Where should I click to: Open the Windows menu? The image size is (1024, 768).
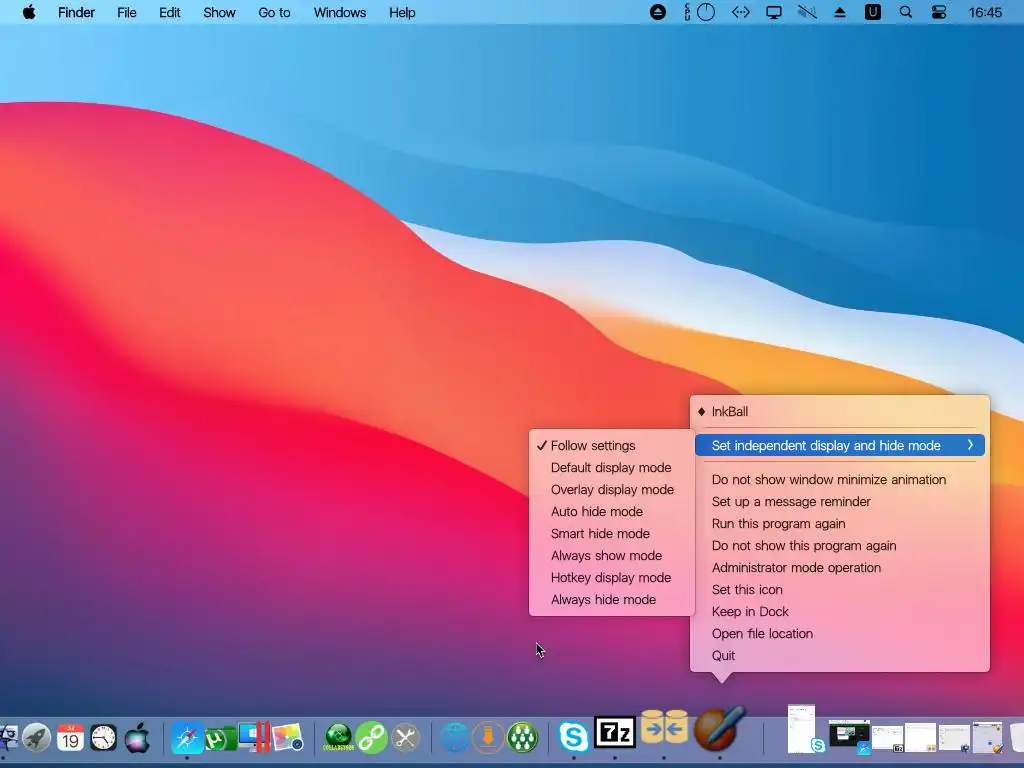[x=340, y=12]
